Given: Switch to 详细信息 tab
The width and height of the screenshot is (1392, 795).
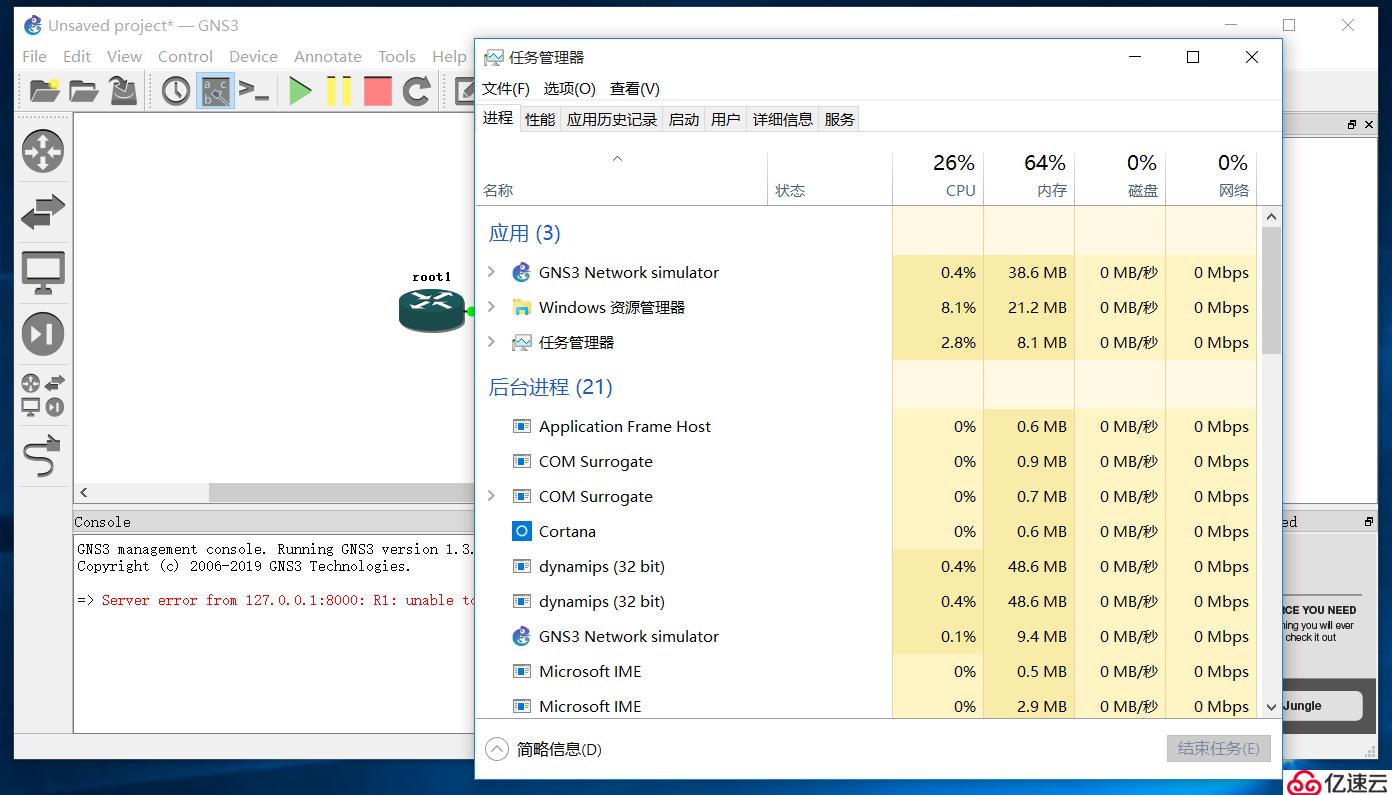Looking at the screenshot, I should click(x=783, y=120).
